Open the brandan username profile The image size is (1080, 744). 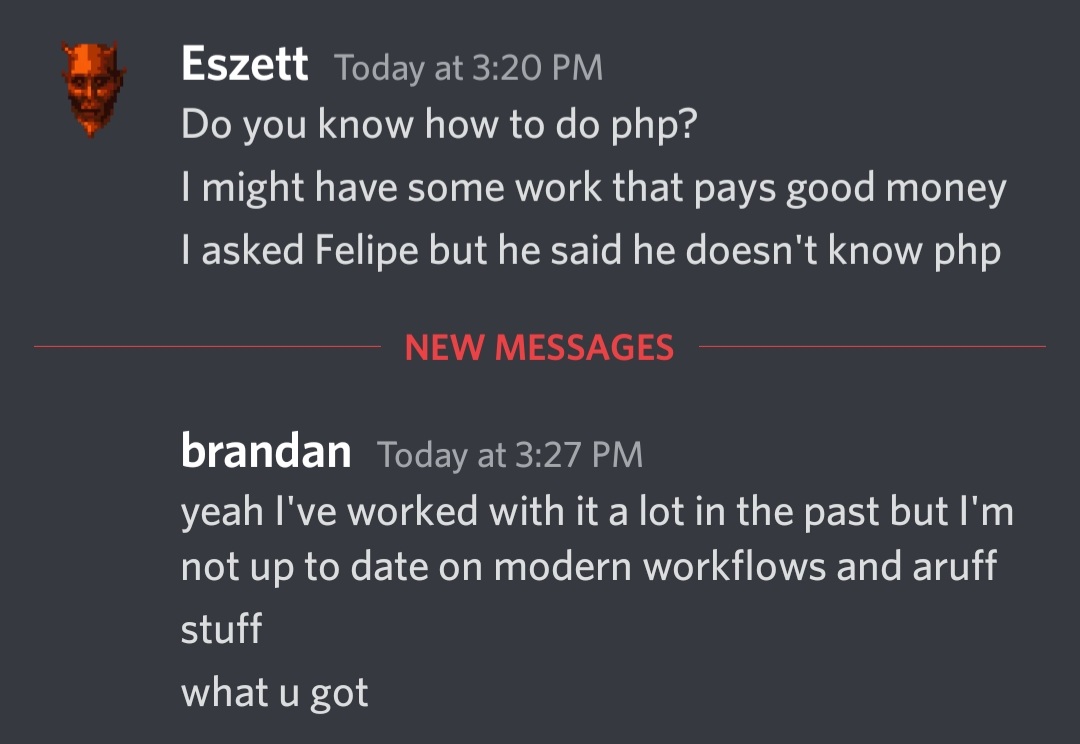(x=266, y=452)
